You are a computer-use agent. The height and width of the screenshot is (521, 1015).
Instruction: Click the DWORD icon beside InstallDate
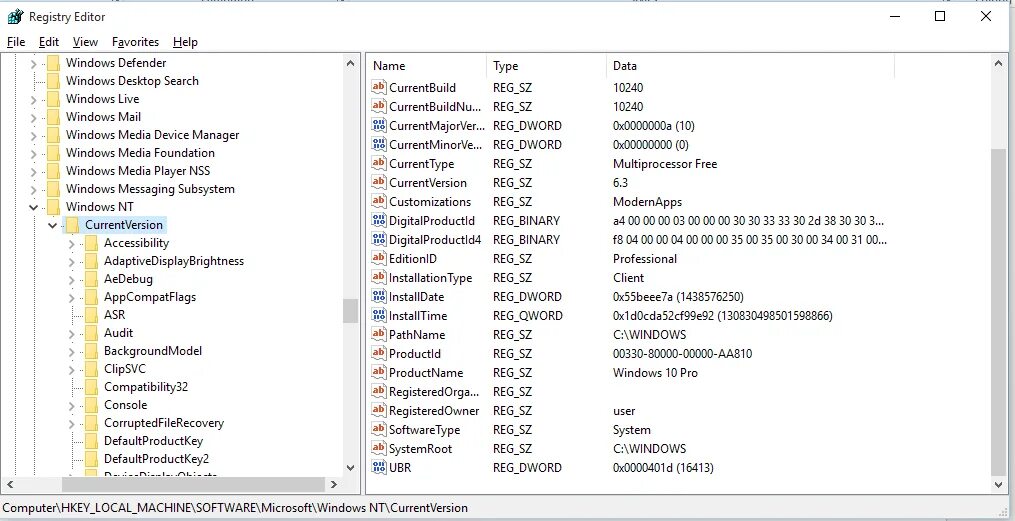coord(379,296)
